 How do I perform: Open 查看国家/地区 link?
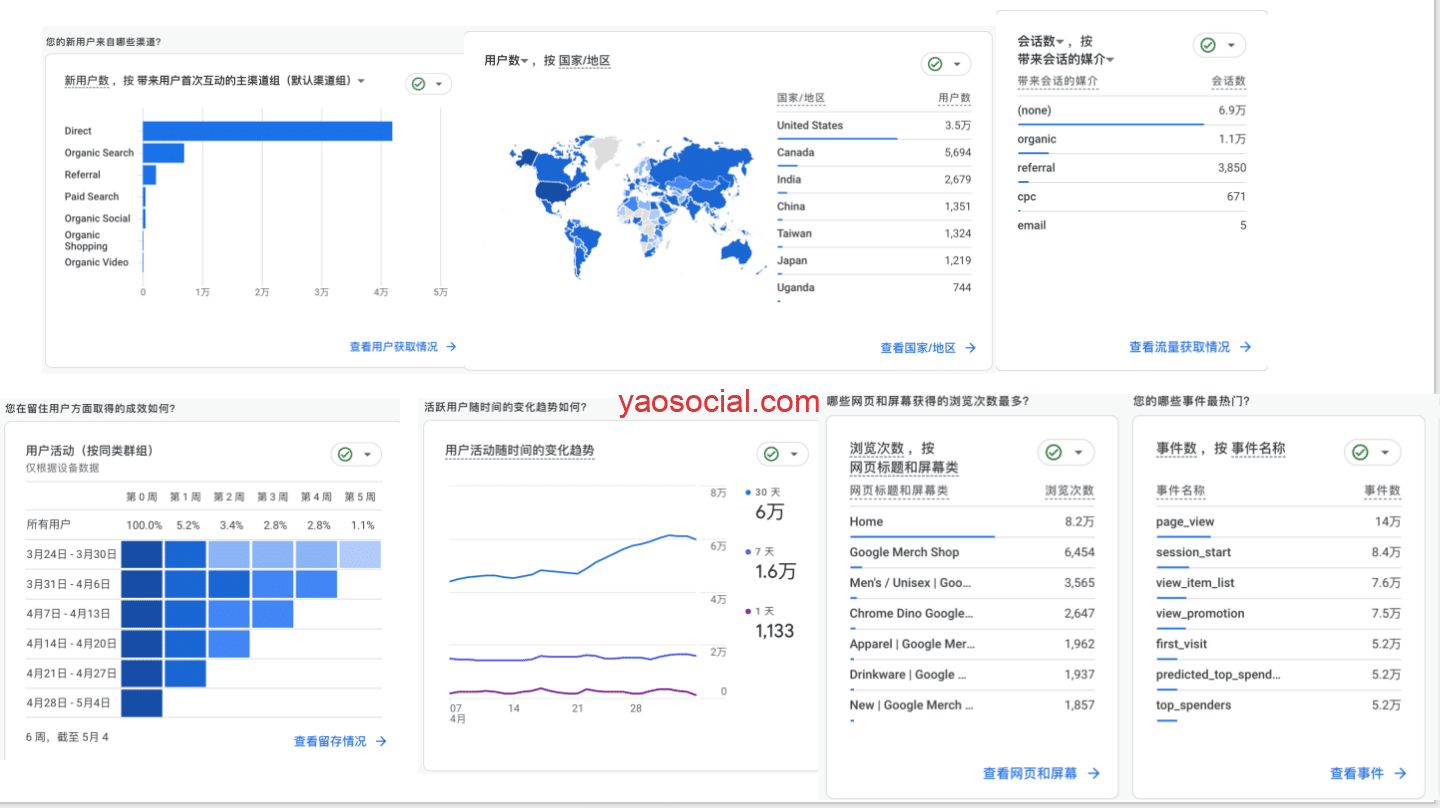click(918, 348)
